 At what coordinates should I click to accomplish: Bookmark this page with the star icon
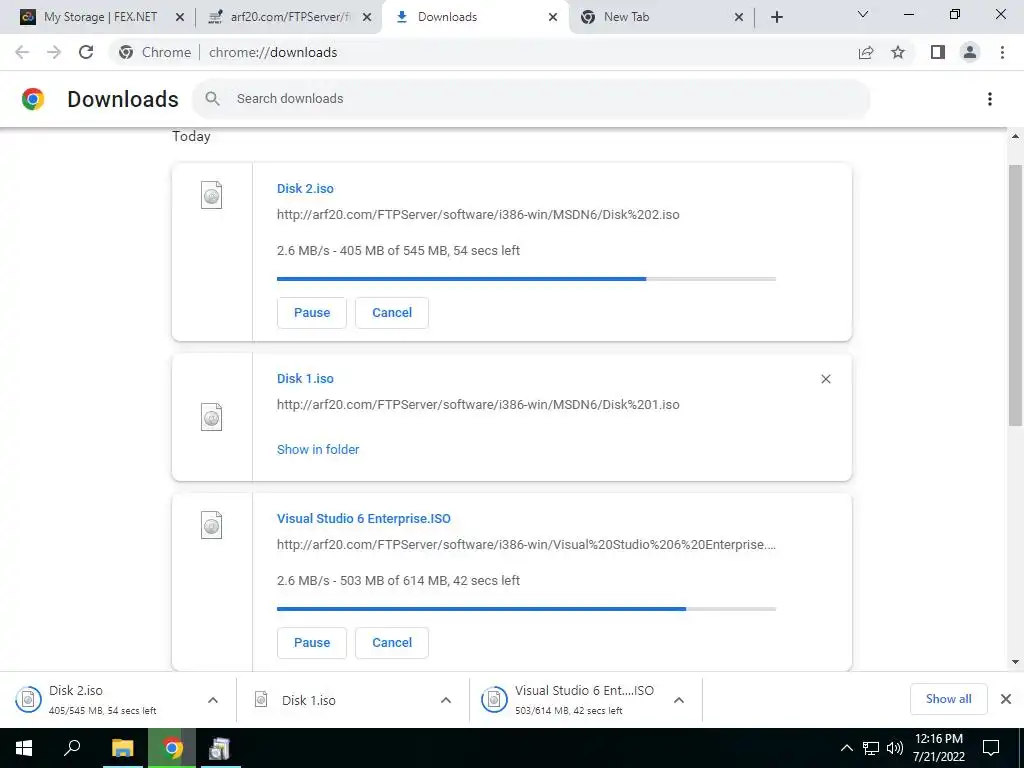tap(898, 52)
